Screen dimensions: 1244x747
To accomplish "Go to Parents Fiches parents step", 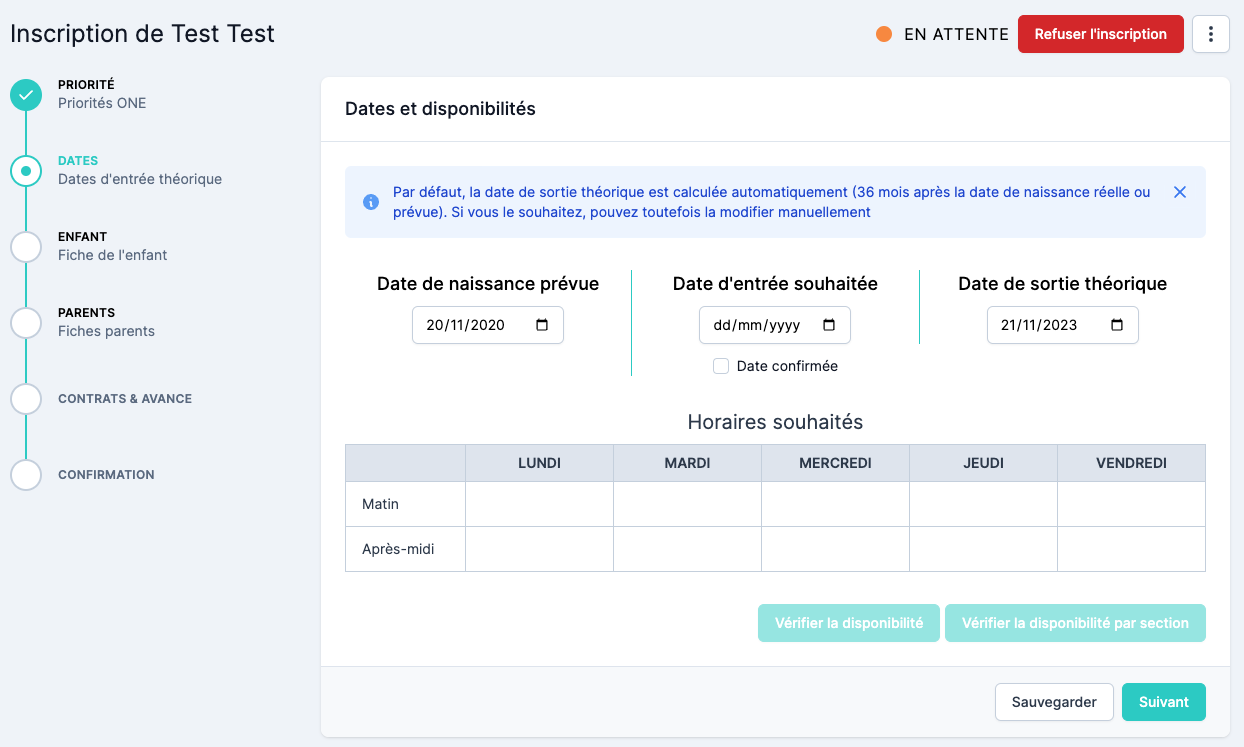I will pos(106,322).
